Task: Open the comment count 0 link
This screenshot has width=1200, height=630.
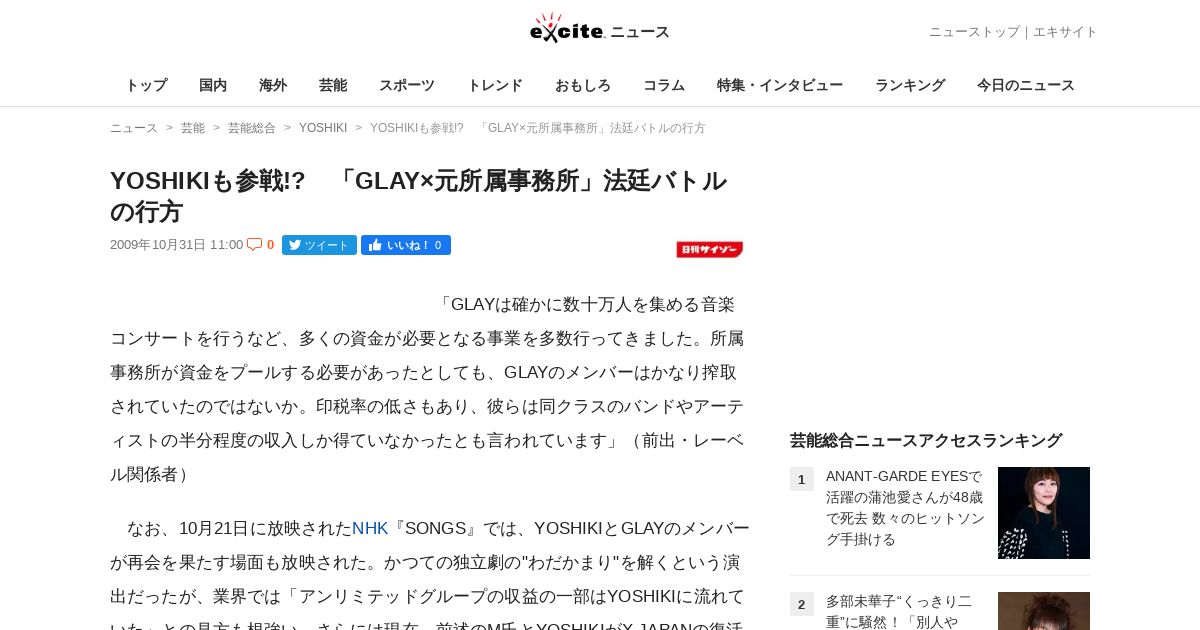Action: [270, 245]
